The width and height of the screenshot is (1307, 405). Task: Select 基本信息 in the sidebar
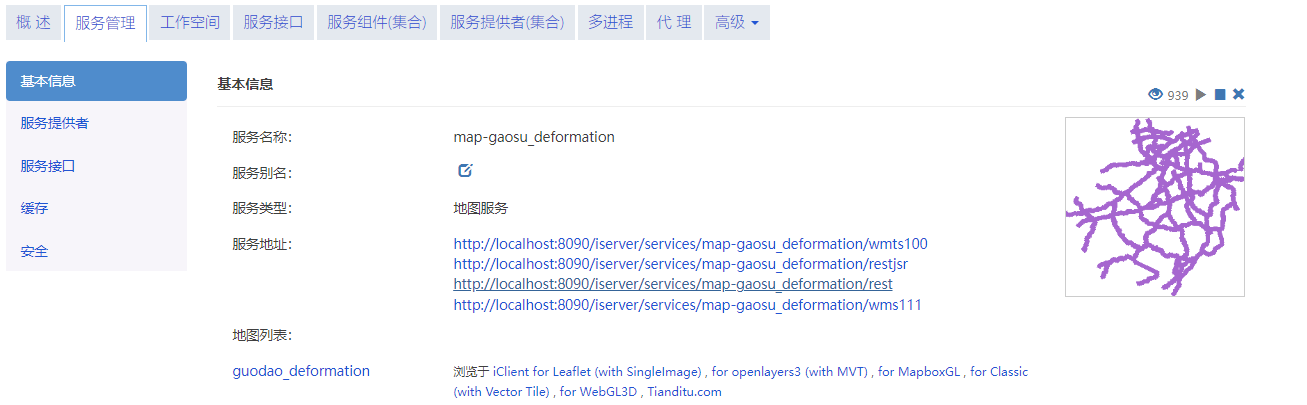pyautogui.click(x=96, y=81)
